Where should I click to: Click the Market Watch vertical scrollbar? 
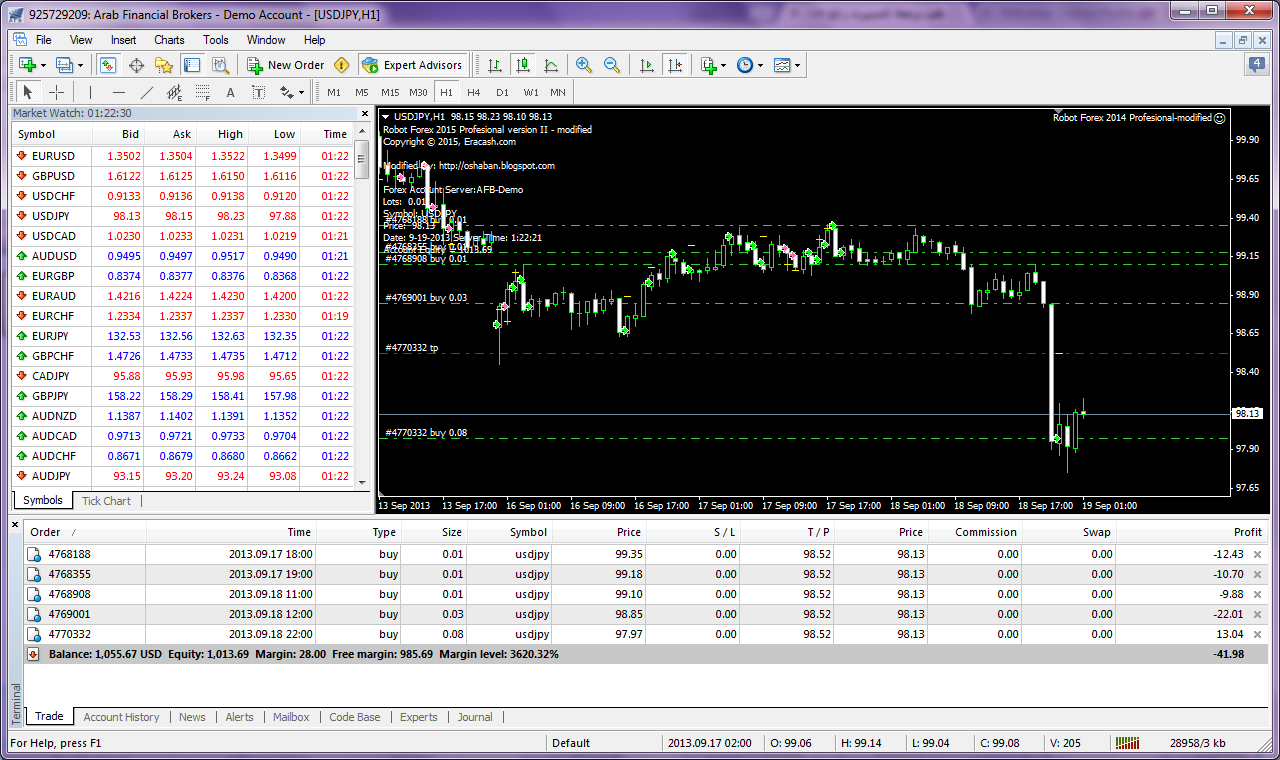click(362, 307)
